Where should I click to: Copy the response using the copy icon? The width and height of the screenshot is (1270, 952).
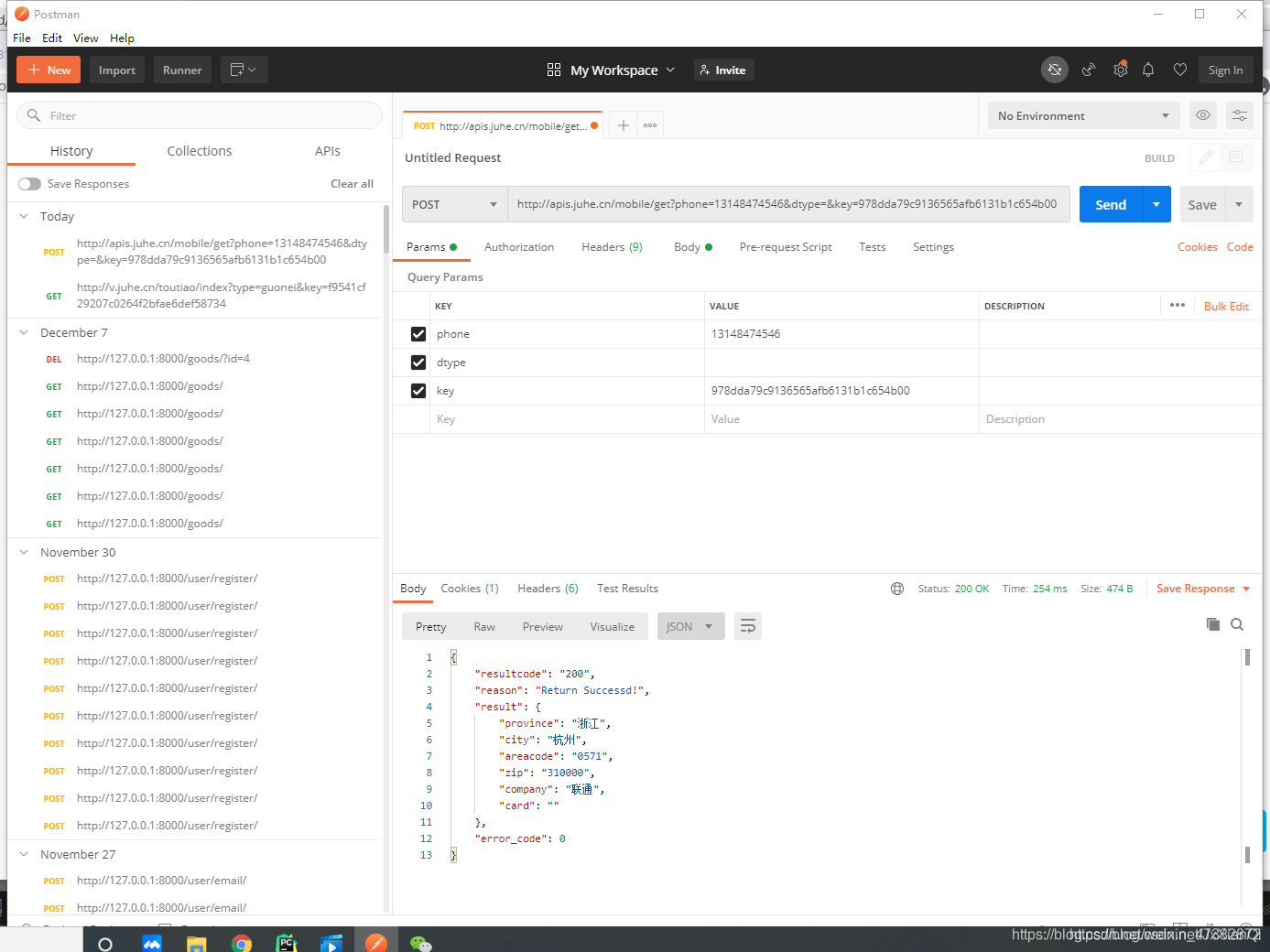tap(1212, 624)
